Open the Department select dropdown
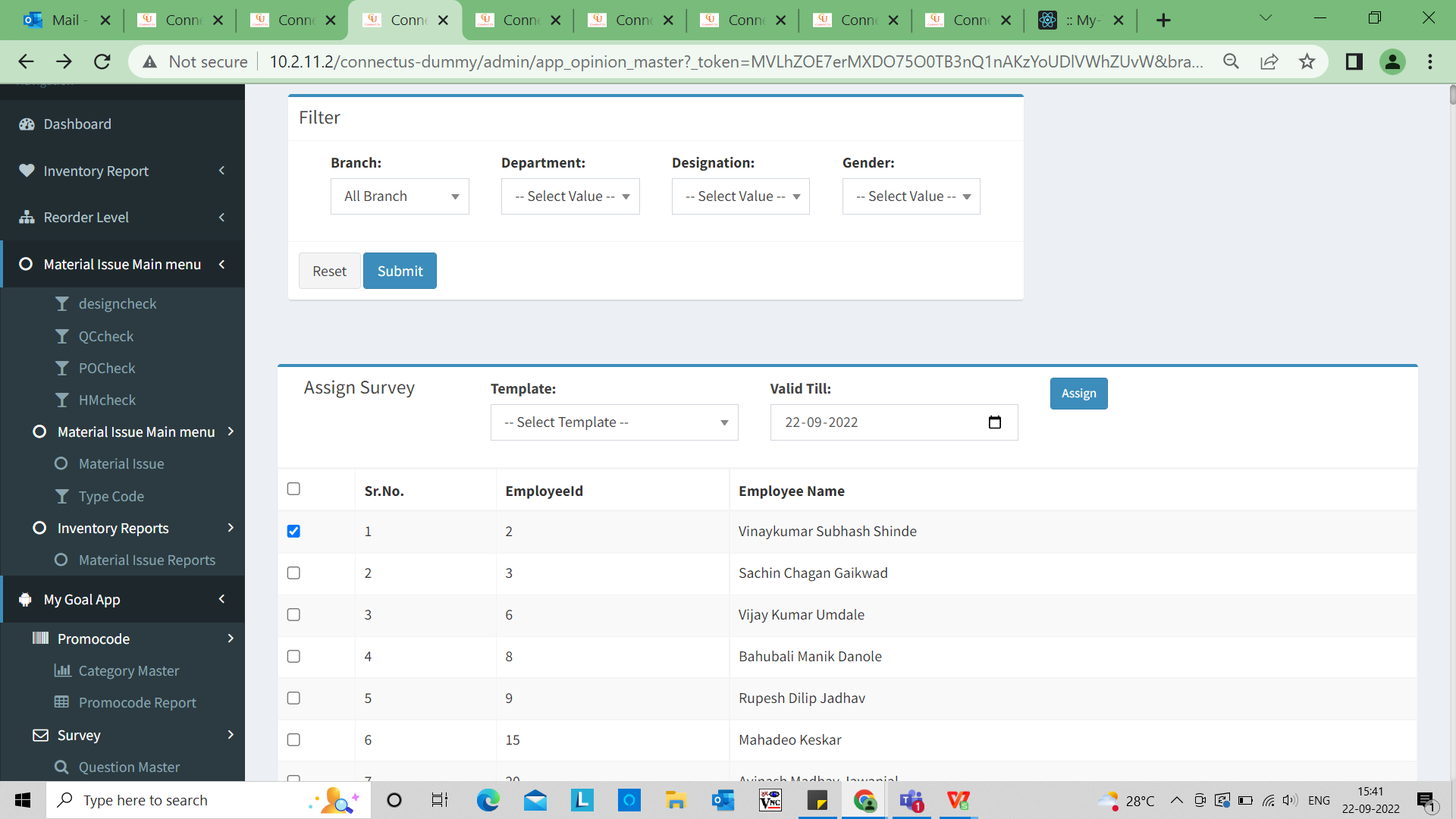The height and width of the screenshot is (819, 1456). tap(570, 196)
